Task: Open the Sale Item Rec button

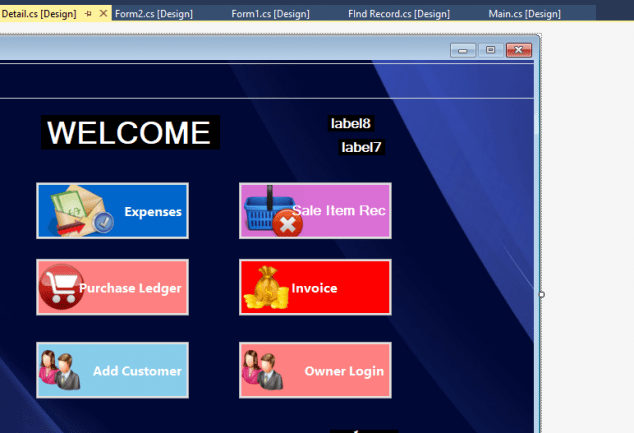Action: [315, 211]
